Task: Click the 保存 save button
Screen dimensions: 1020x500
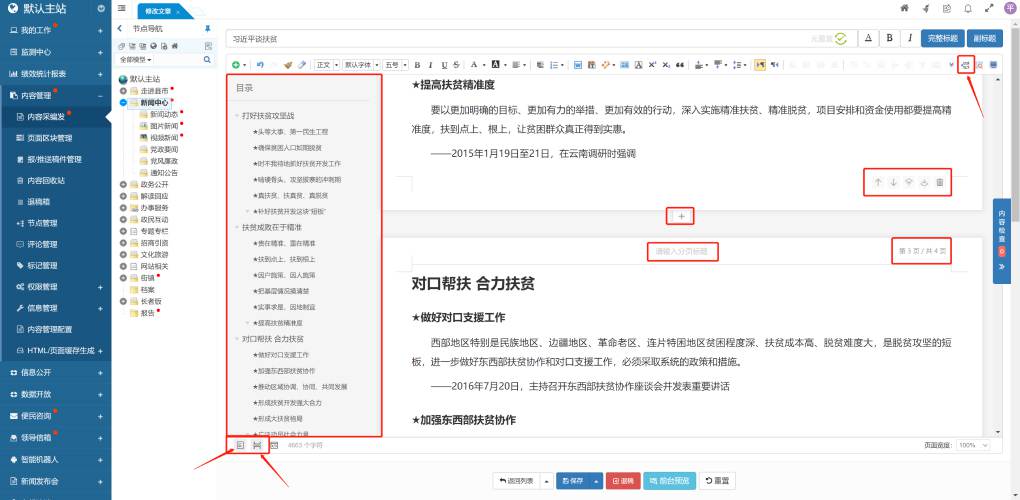Action: point(573,481)
